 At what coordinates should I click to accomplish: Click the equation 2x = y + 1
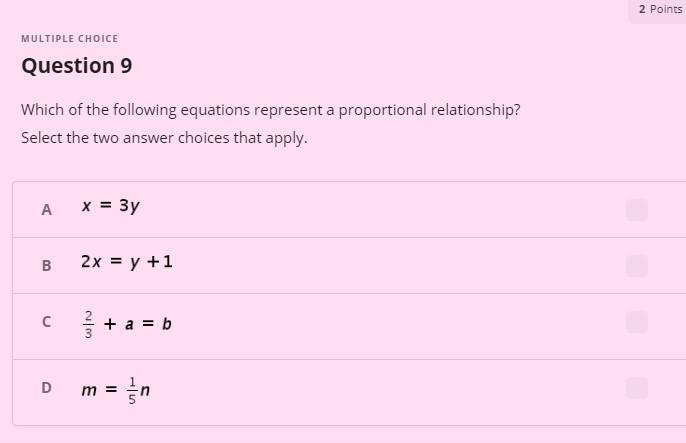(127, 262)
